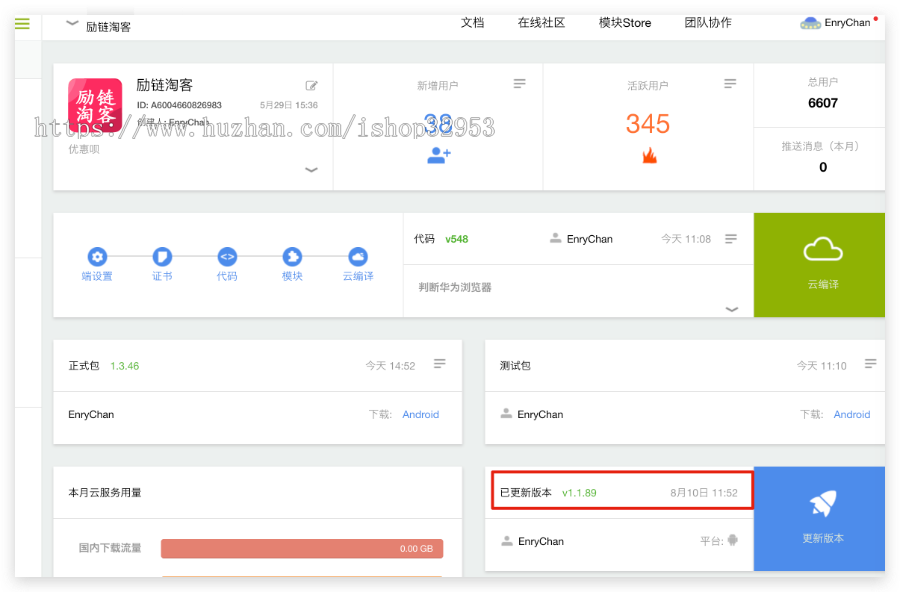
Task: Download Android link for 测试包
Action: tap(851, 414)
